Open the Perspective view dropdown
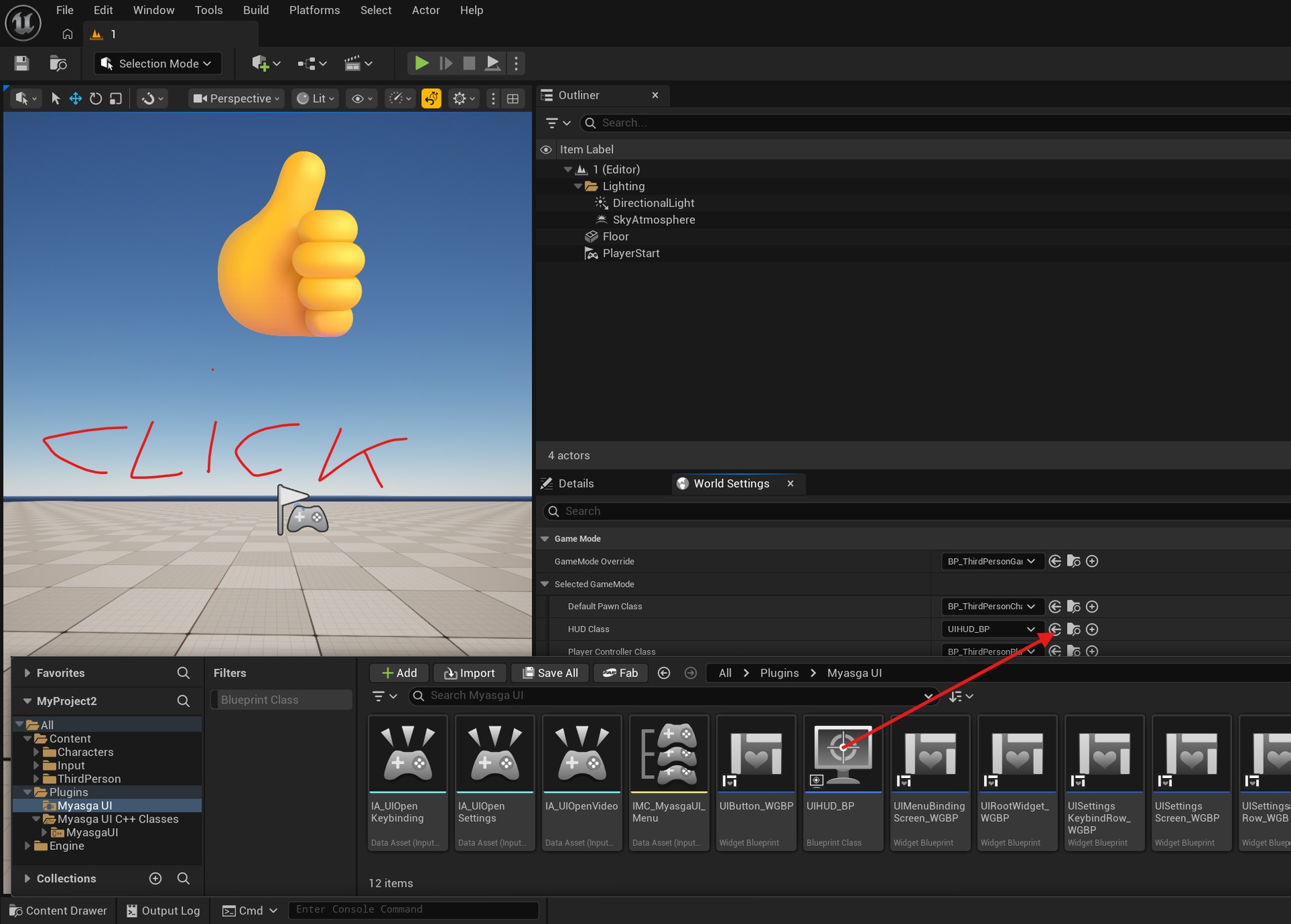1291x924 pixels. point(236,99)
